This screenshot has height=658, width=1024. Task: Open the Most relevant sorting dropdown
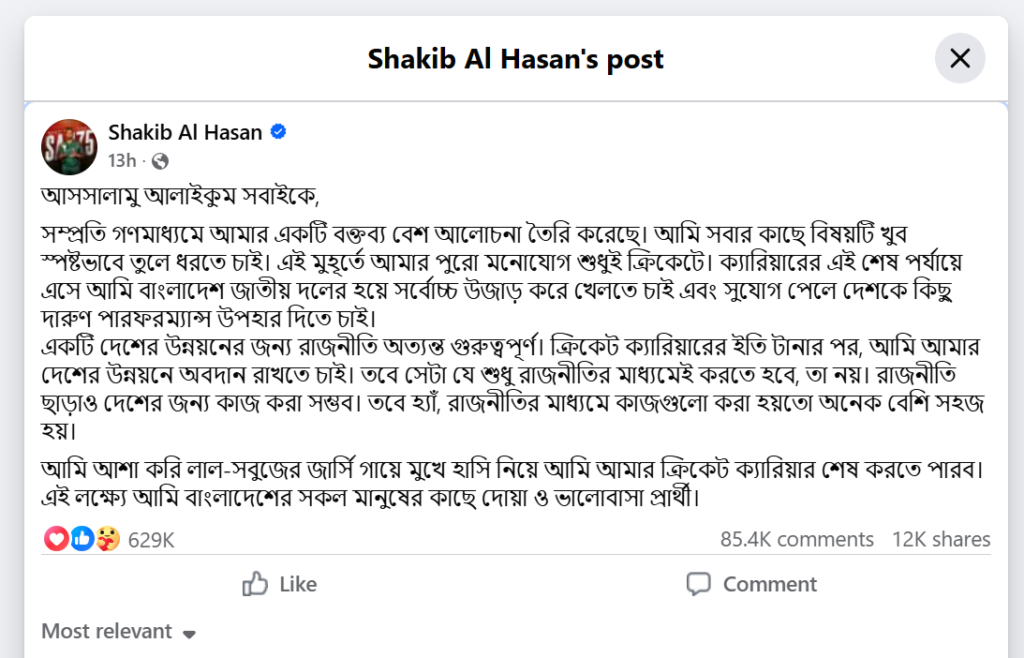[105, 631]
